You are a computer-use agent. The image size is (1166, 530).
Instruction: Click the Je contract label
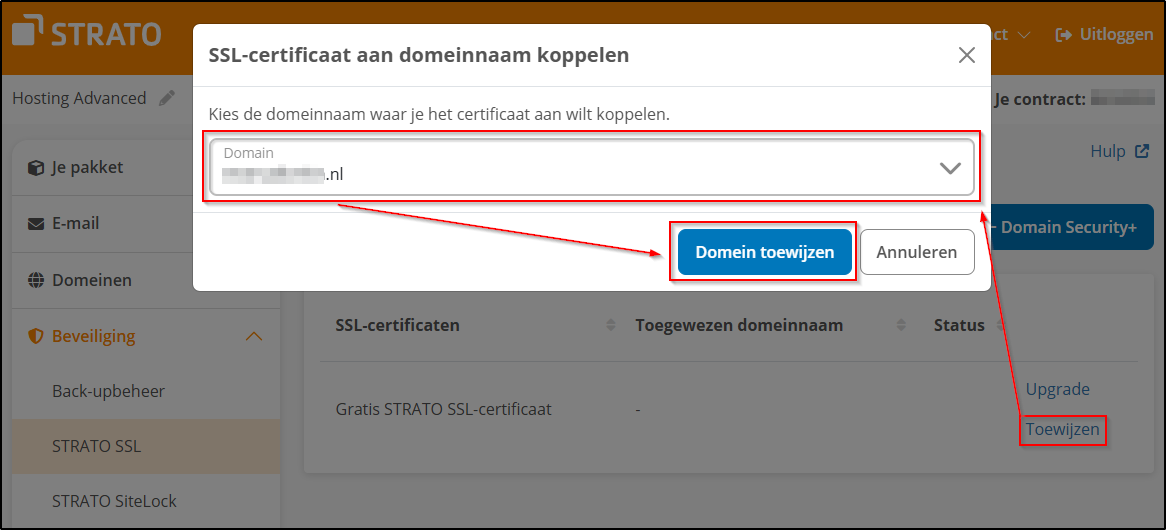click(1039, 98)
